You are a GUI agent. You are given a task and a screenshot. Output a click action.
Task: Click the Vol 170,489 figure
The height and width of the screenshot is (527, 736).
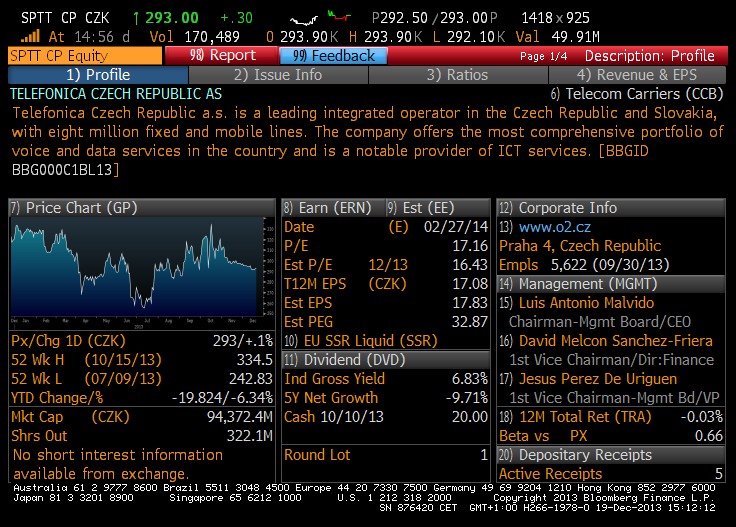click(195, 37)
